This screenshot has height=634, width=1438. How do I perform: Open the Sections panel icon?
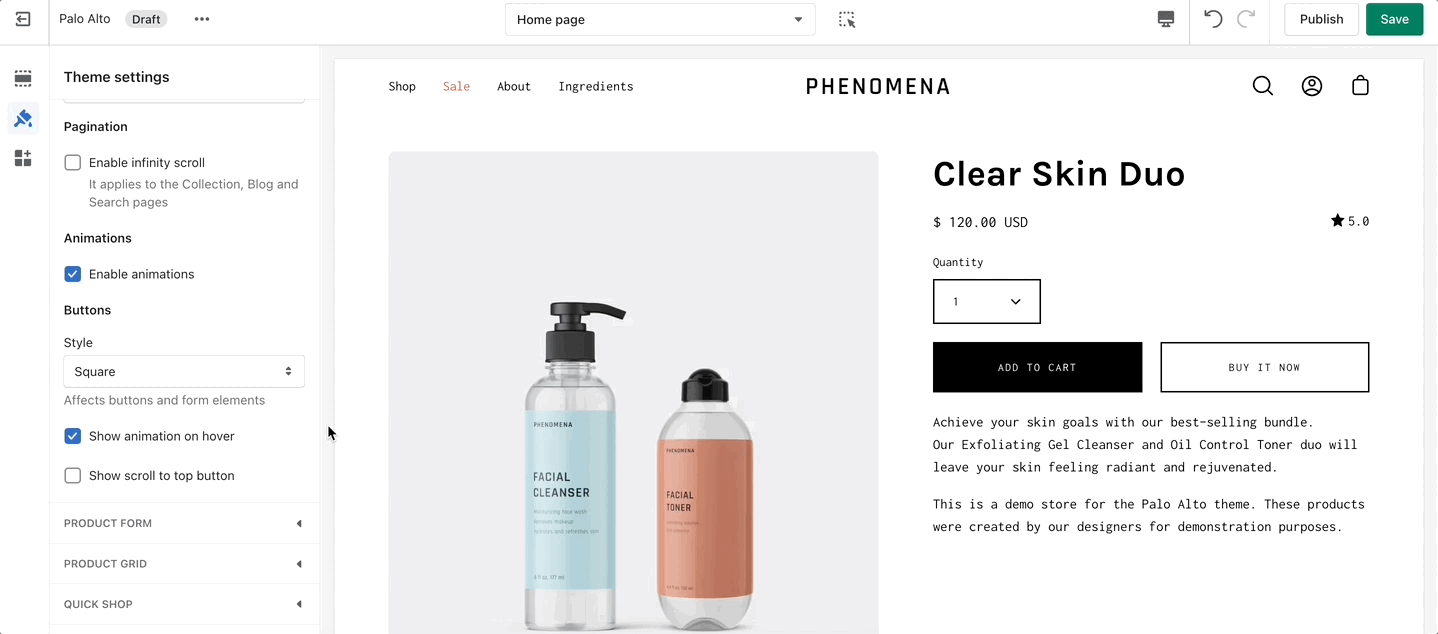[23, 78]
